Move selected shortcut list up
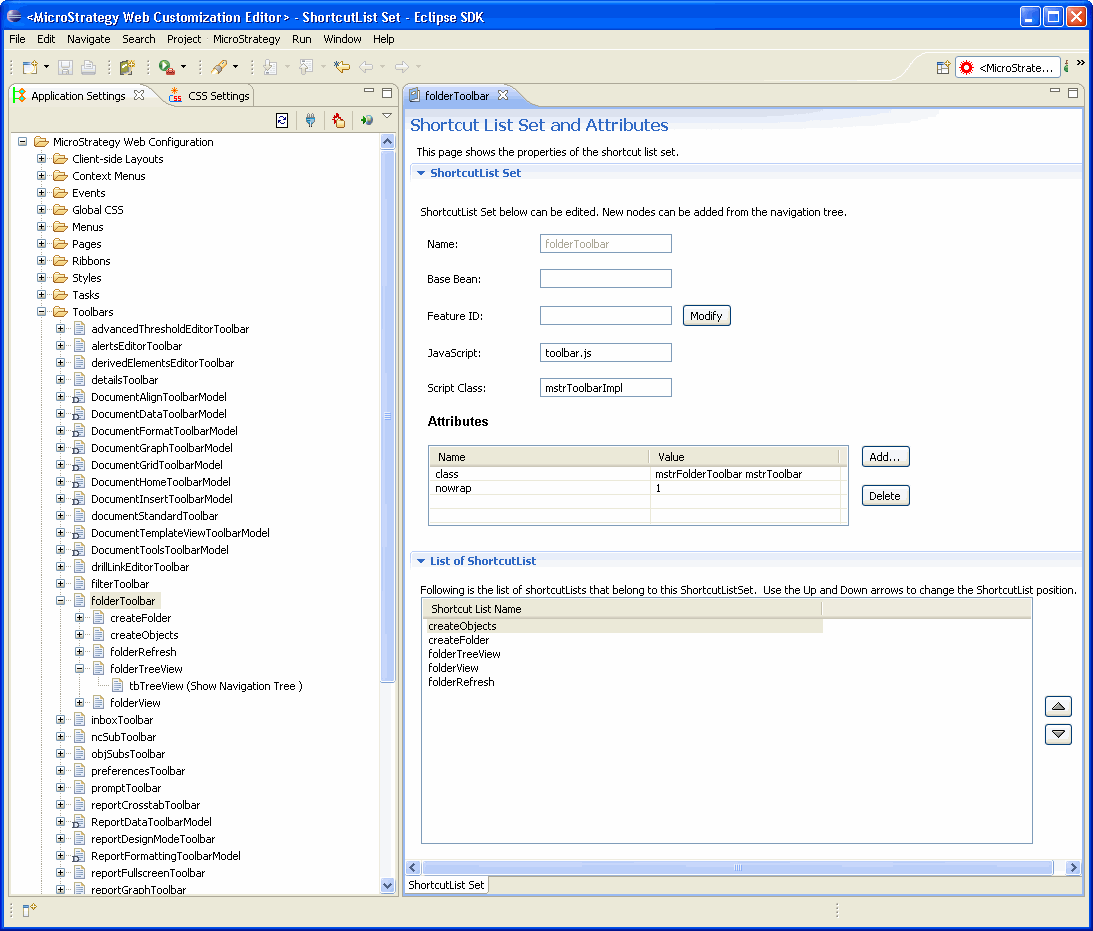Image resolution: width=1093 pixels, height=931 pixels. pyautogui.click(x=1058, y=707)
